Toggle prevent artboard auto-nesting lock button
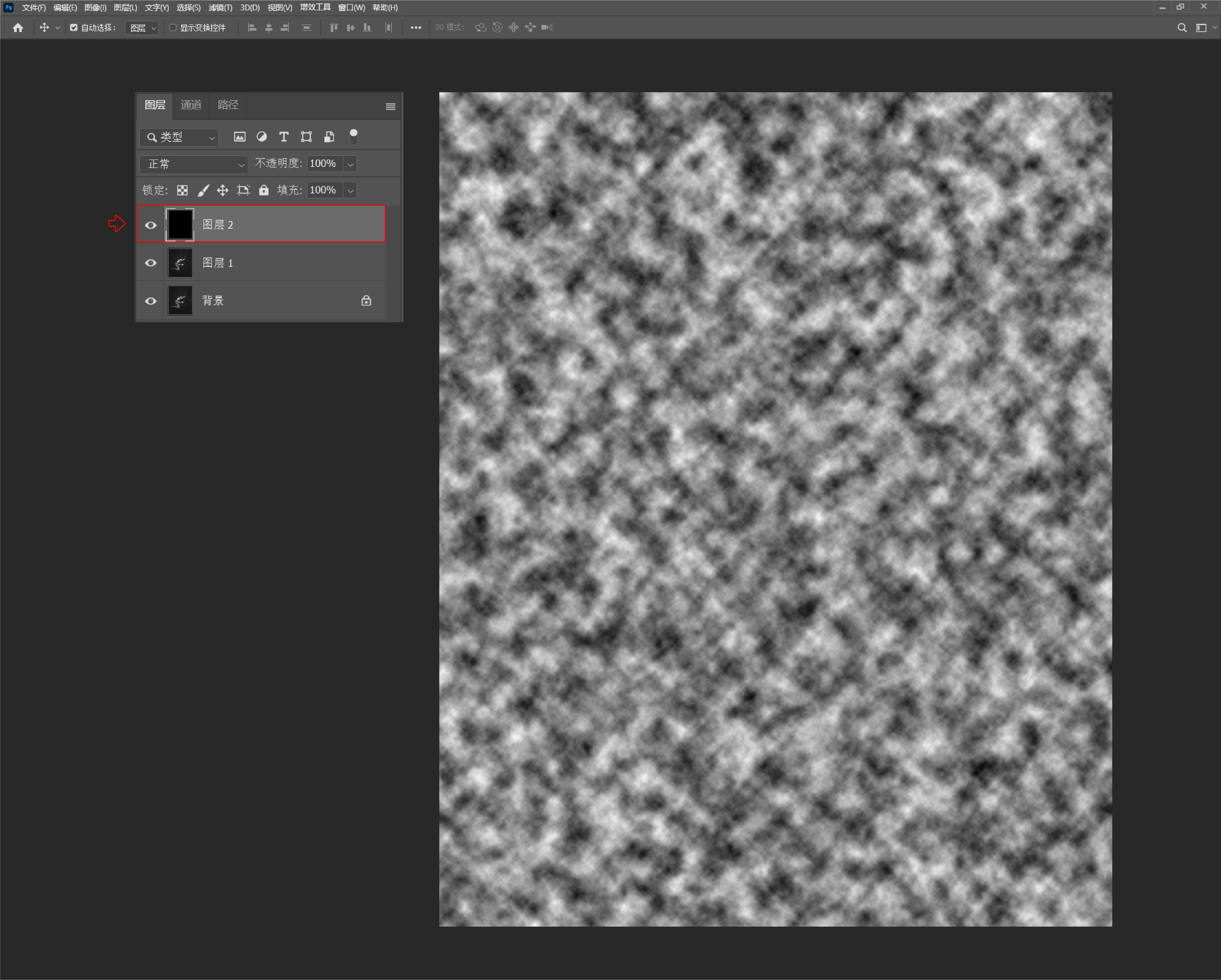The width and height of the screenshot is (1221, 980). click(x=244, y=190)
